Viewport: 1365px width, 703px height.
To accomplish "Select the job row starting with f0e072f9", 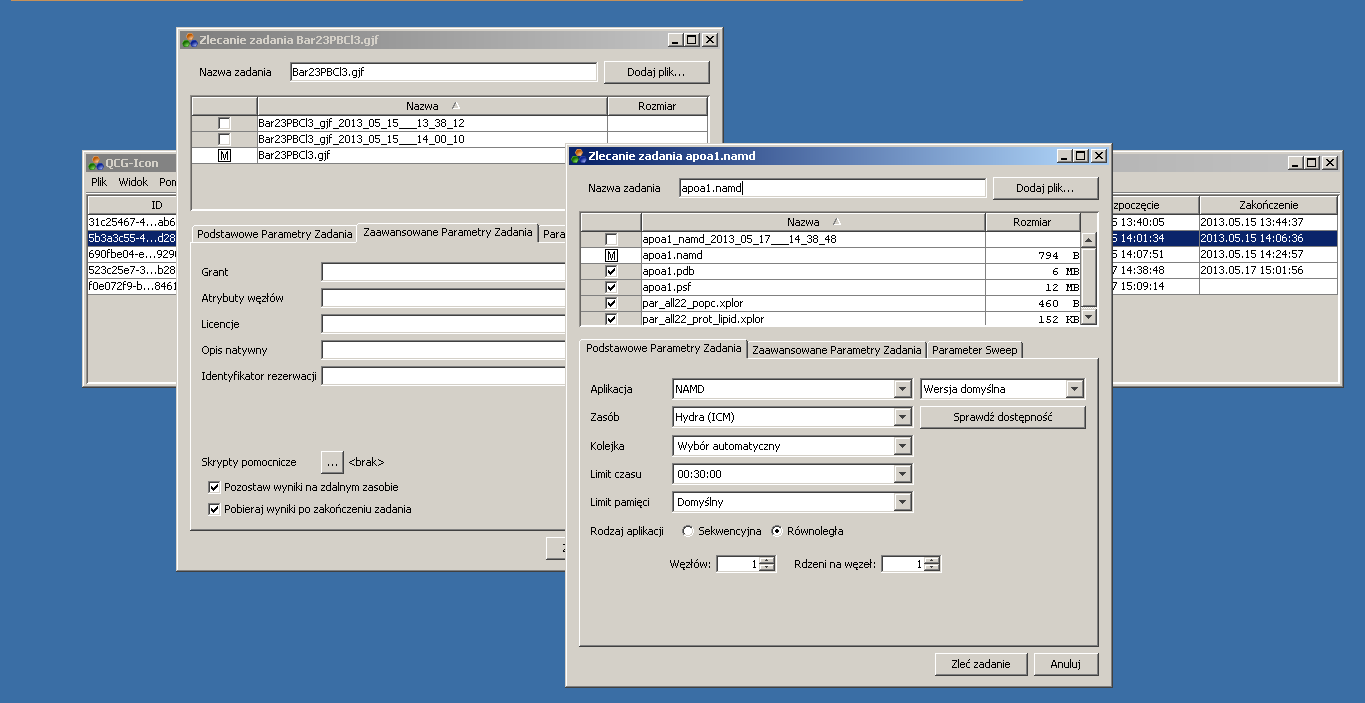I will coord(131,286).
